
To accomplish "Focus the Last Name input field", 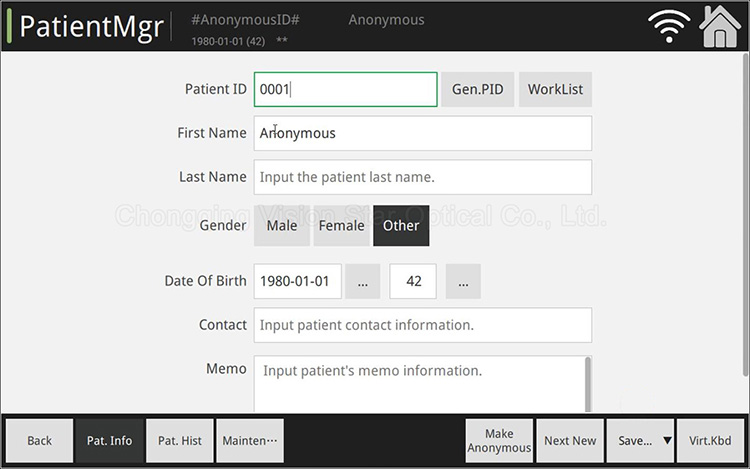I will click(422, 177).
